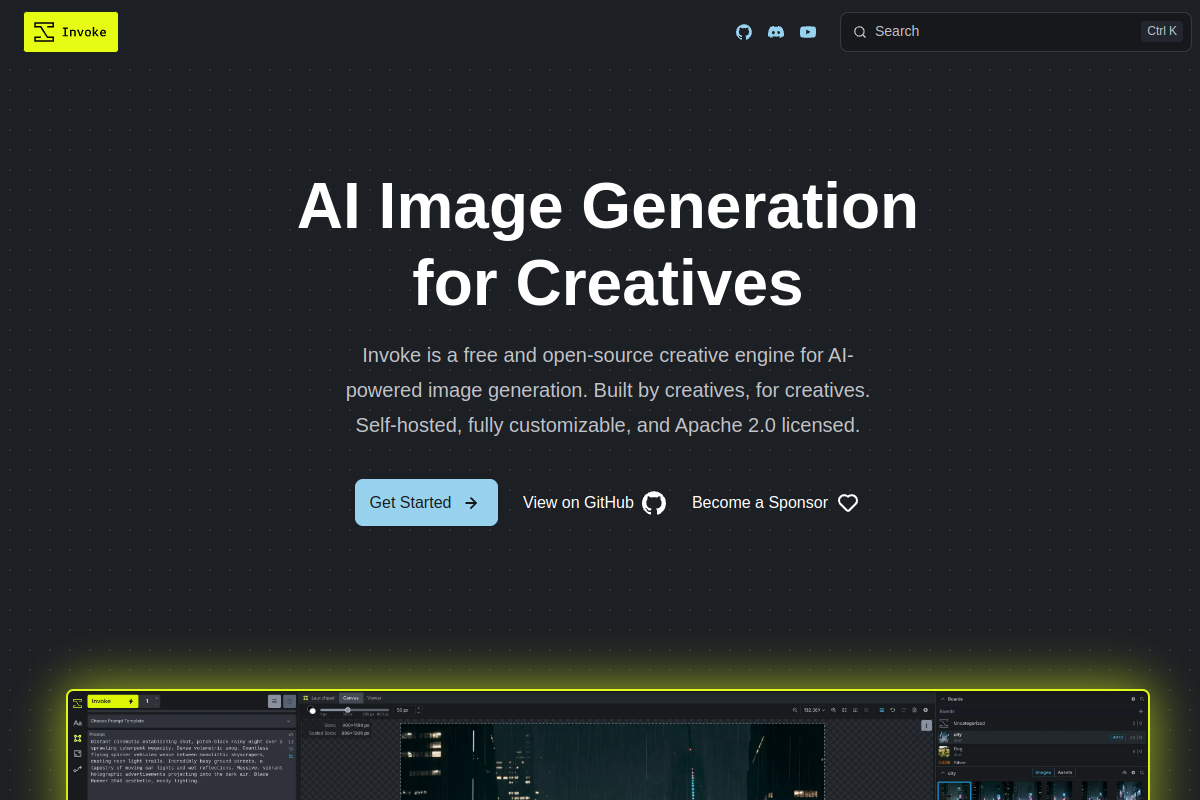The width and height of the screenshot is (1200, 800).
Task: Click the redo arrow in canvas toolbar
Action: 903,710
